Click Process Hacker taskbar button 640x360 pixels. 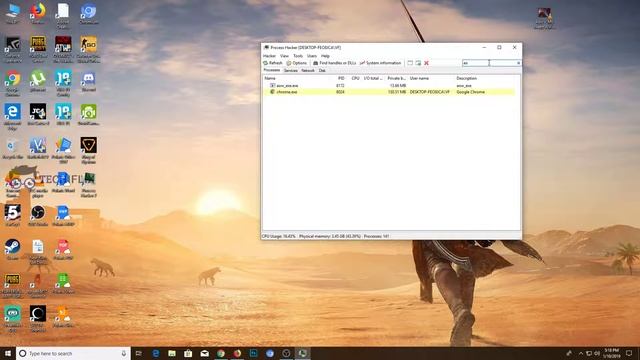[x=302, y=353]
